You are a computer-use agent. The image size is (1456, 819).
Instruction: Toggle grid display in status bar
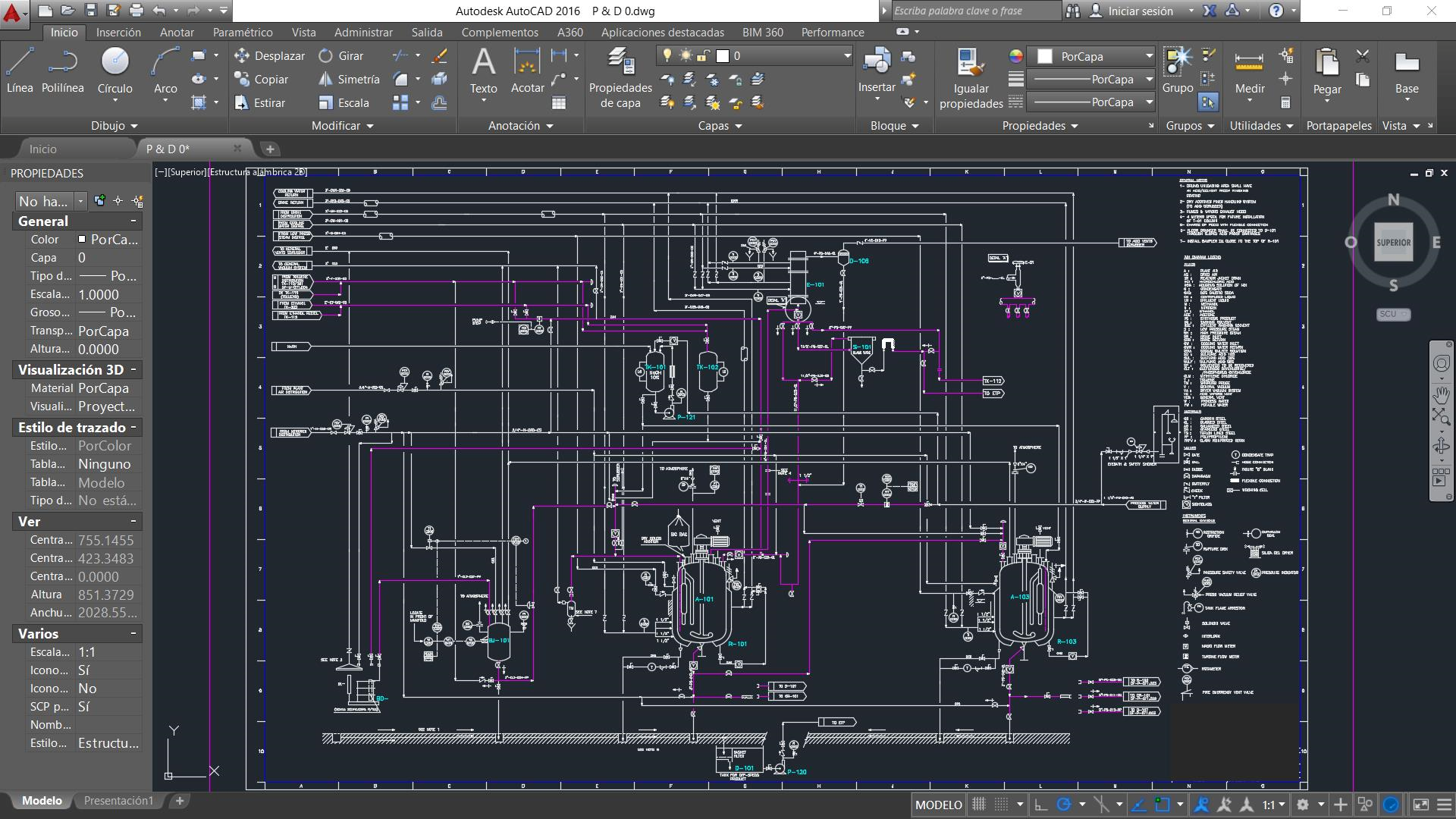pyautogui.click(x=979, y=805)
